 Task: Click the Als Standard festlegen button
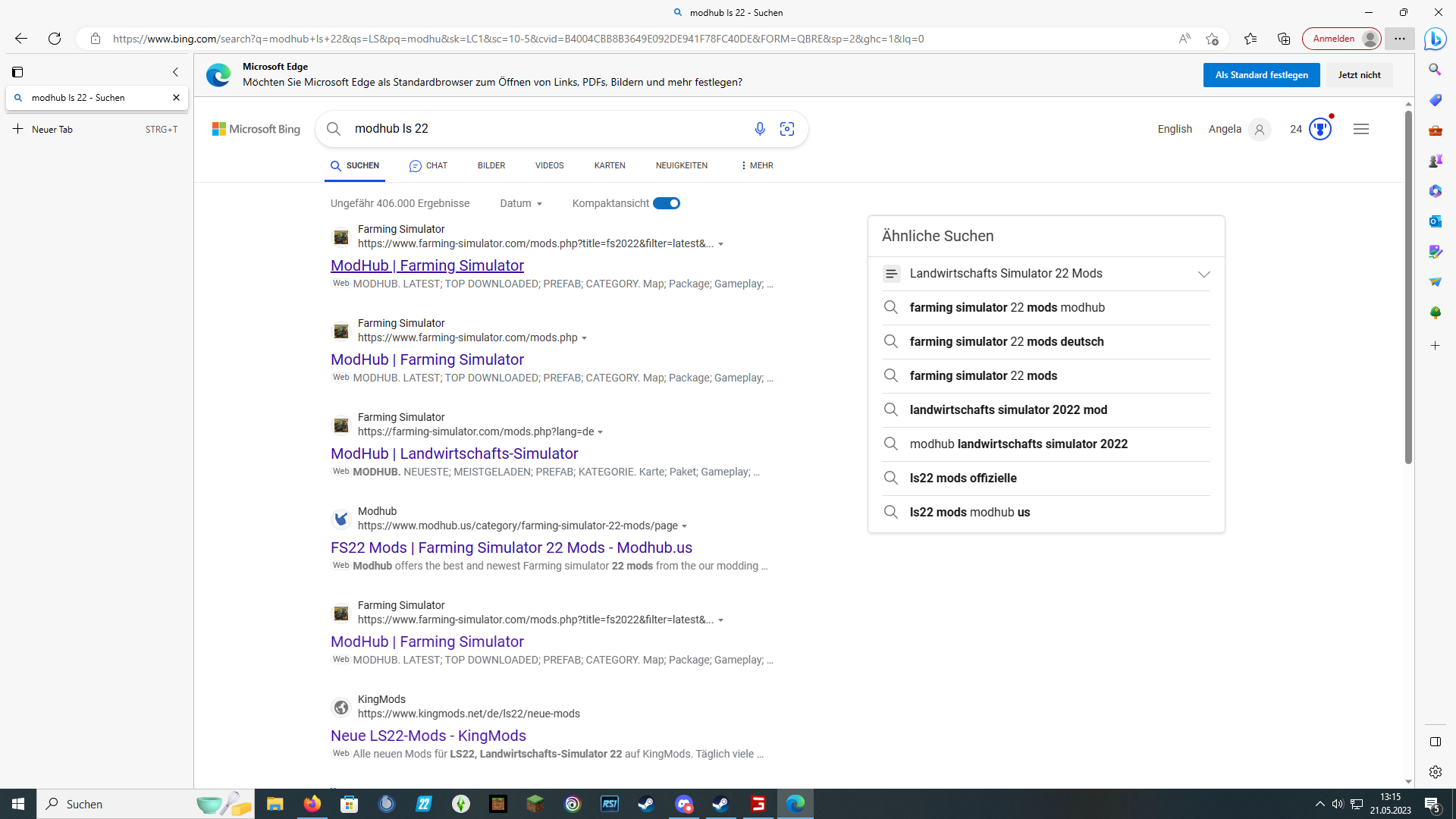1261,74
